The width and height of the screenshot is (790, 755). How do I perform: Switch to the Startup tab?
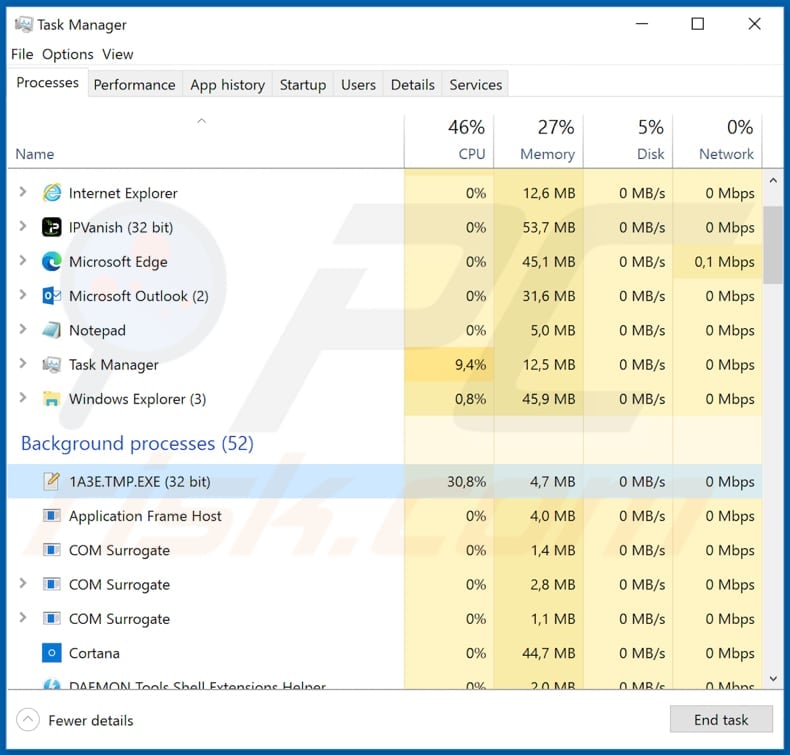(303, 85)
